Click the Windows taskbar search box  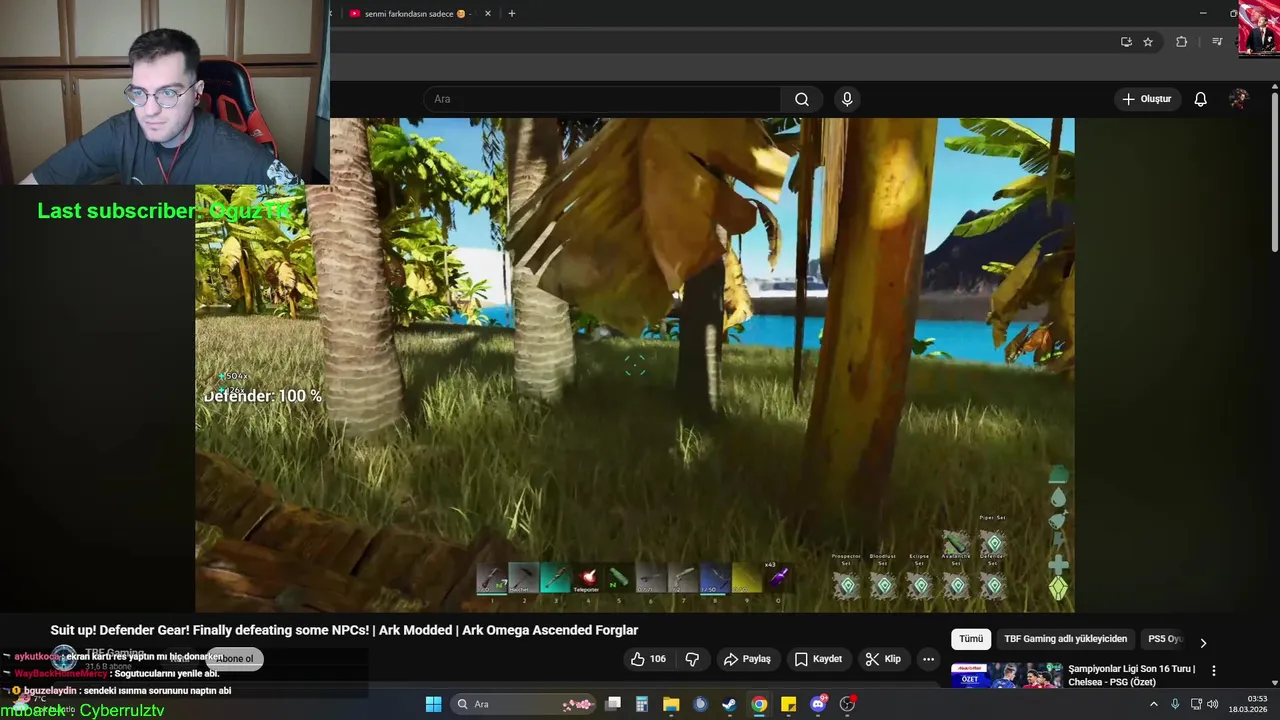point(524,704)
